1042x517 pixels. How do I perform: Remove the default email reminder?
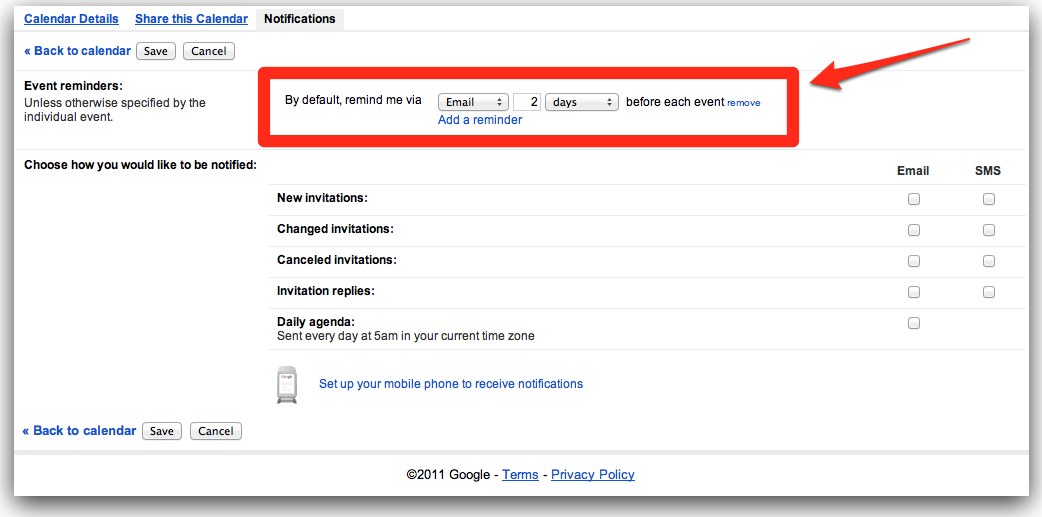pos(743,103)
